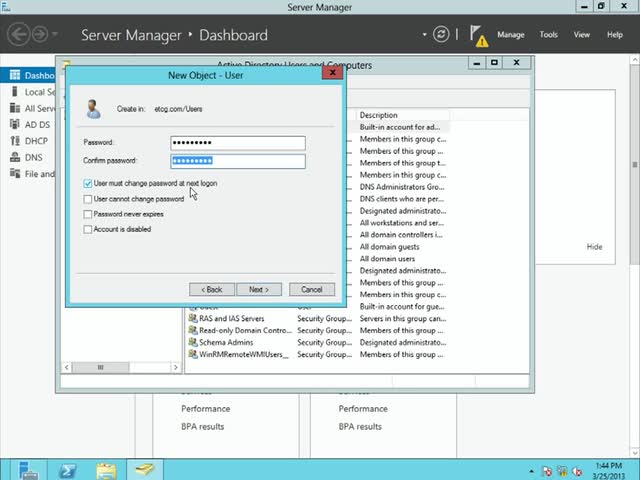Go back with the '< Back' button

(x=211, y=289)
